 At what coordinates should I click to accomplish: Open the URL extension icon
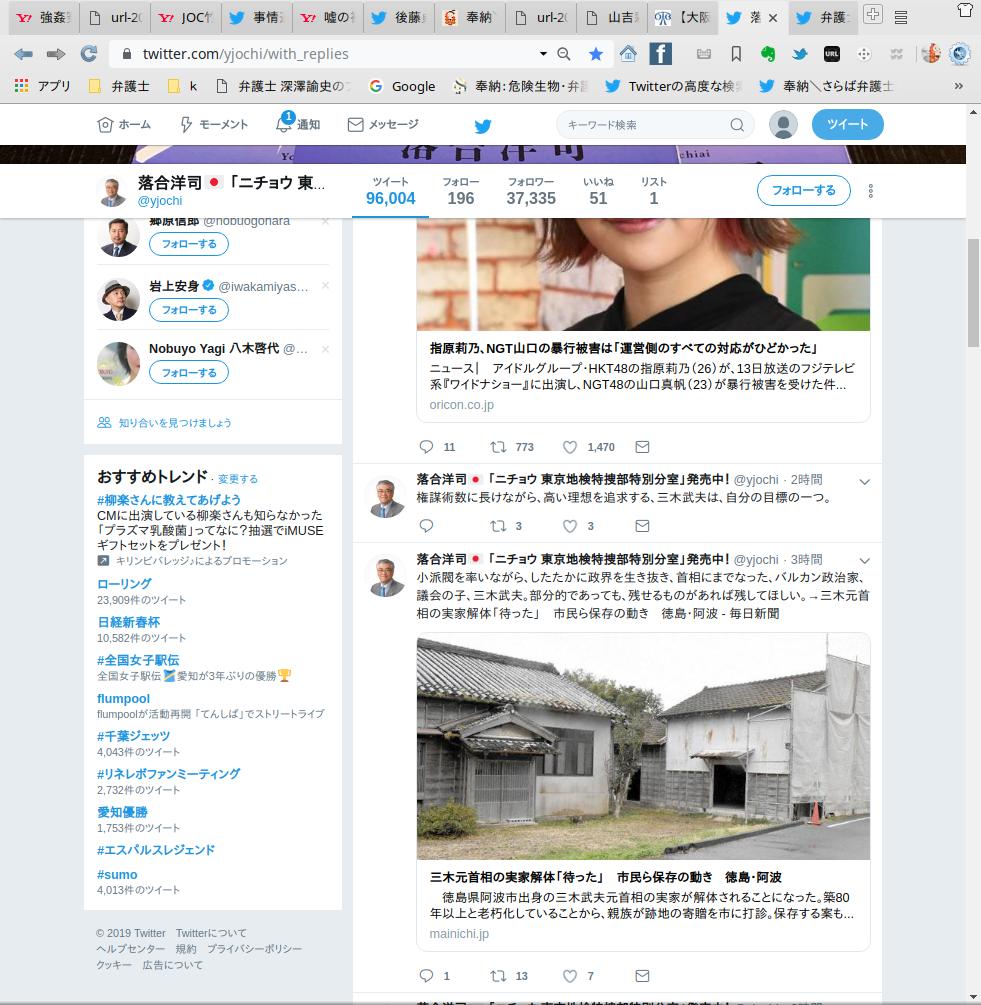[832, 54]
